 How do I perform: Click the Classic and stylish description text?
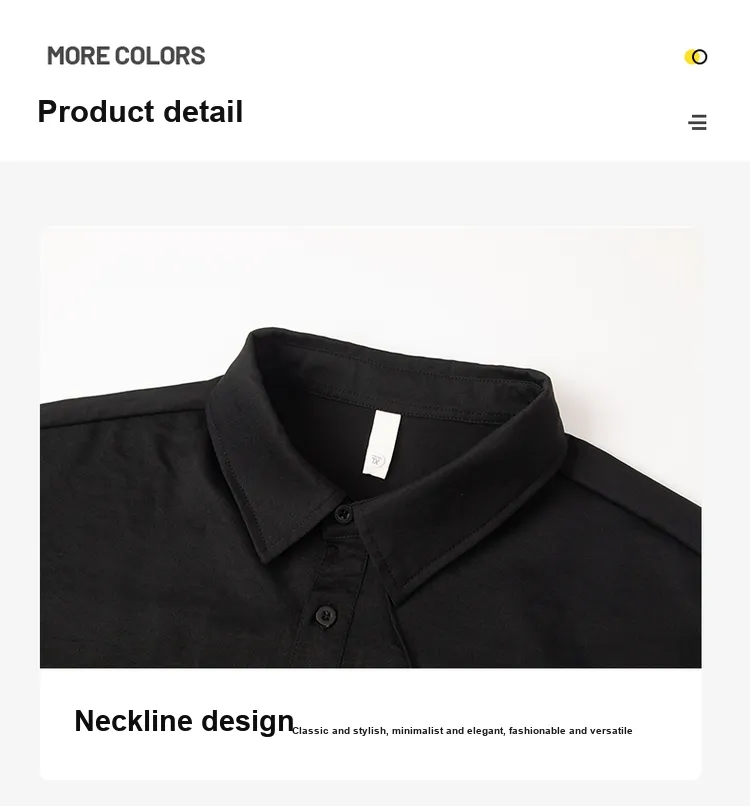click(x=462, y=730)
